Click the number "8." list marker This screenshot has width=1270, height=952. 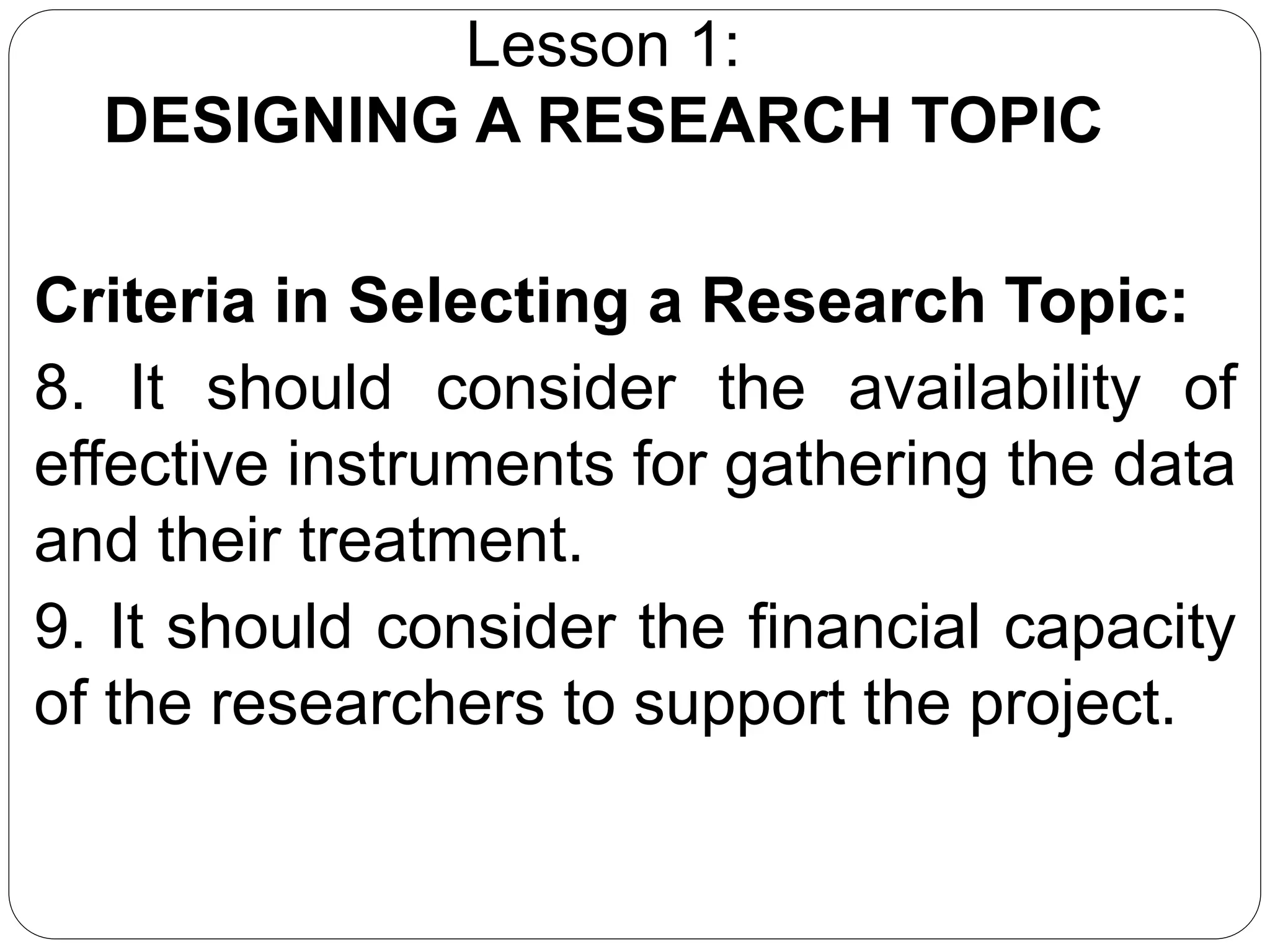(x=58, y=387)
